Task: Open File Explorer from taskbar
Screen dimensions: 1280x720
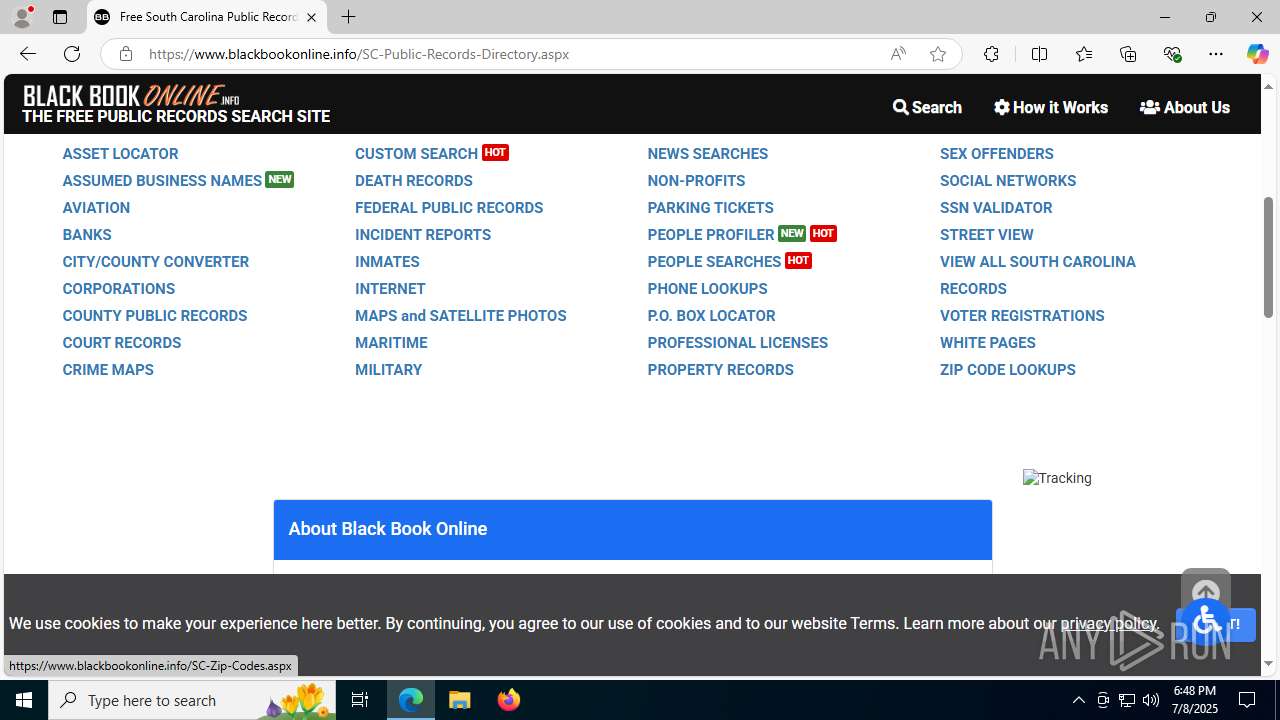Action: (x=460, y=700)
